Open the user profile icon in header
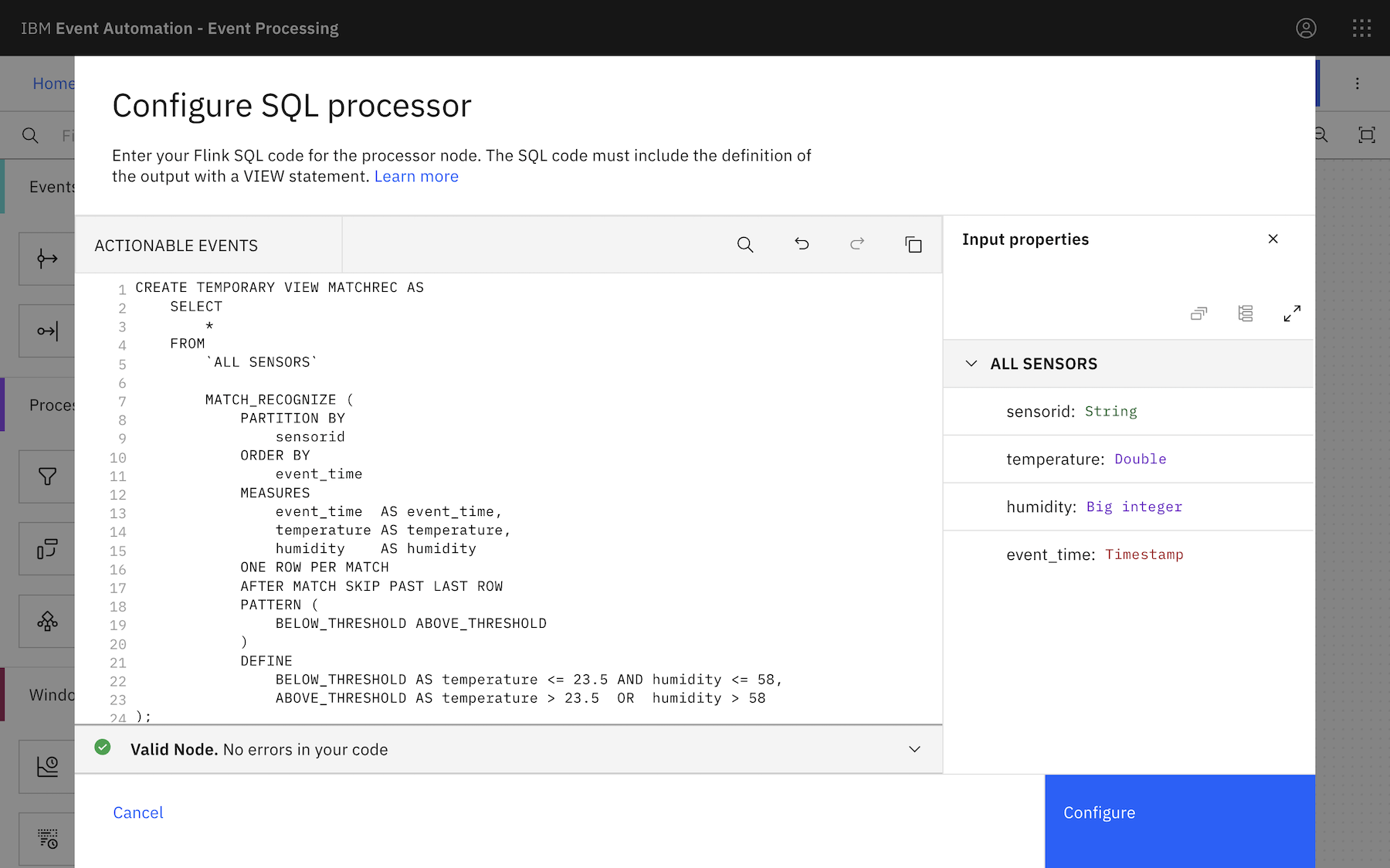1390x868 pixels. [x=1306, y=29]
